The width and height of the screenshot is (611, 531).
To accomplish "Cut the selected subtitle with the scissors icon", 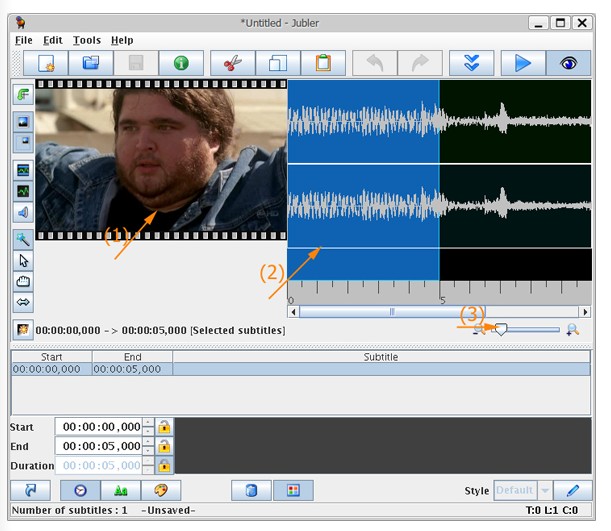I will [x=233, y=63].
